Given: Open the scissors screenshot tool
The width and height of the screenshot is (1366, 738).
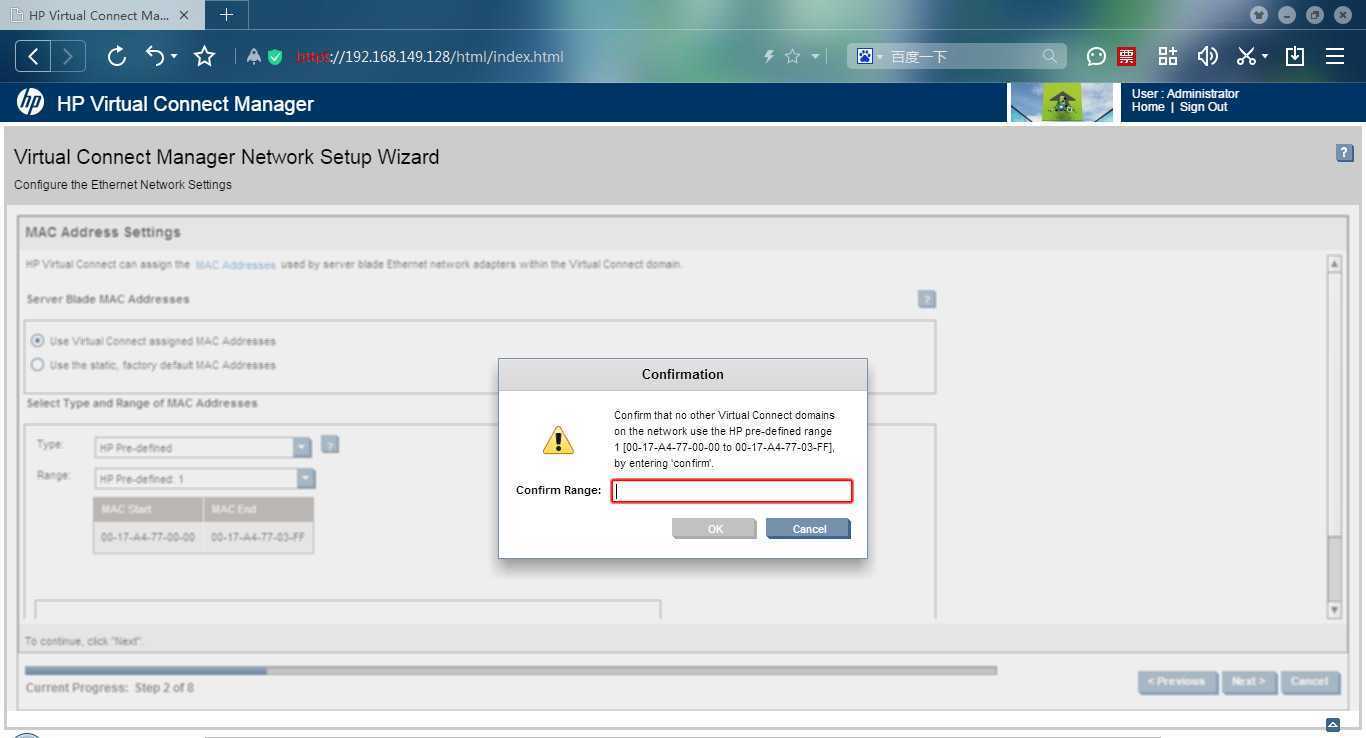Looking at the screenshot, I should point(1246,56).
